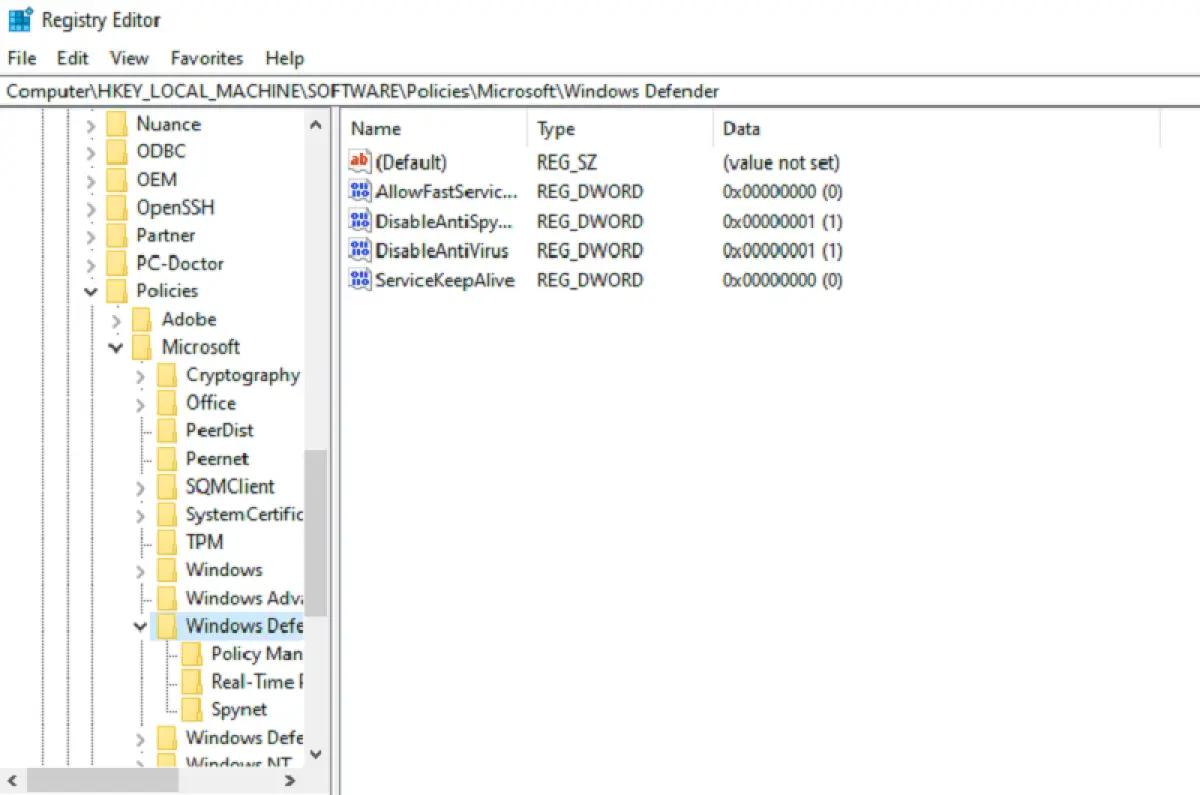1200x795 pixels.
Task: Click the tree pane scroll left arrow
Action: (12, 780)
